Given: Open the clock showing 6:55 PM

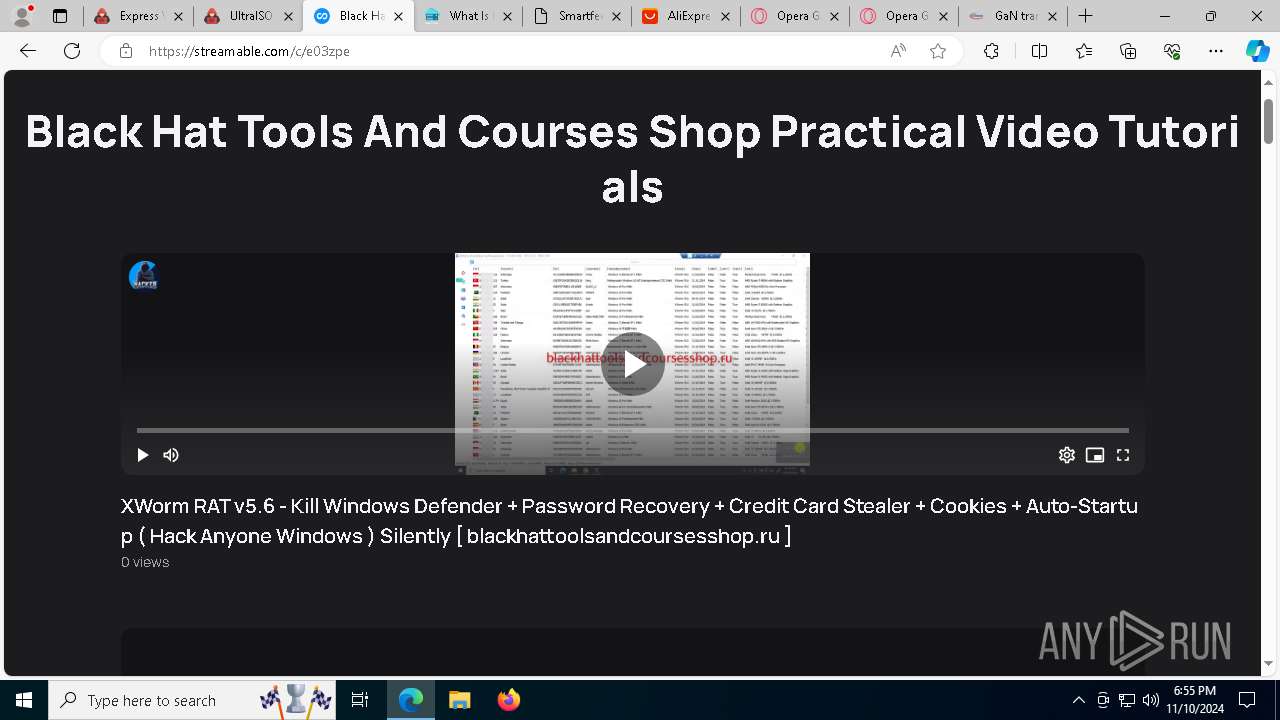Looking at the screenshot, I should click(x=1194, y=700).
